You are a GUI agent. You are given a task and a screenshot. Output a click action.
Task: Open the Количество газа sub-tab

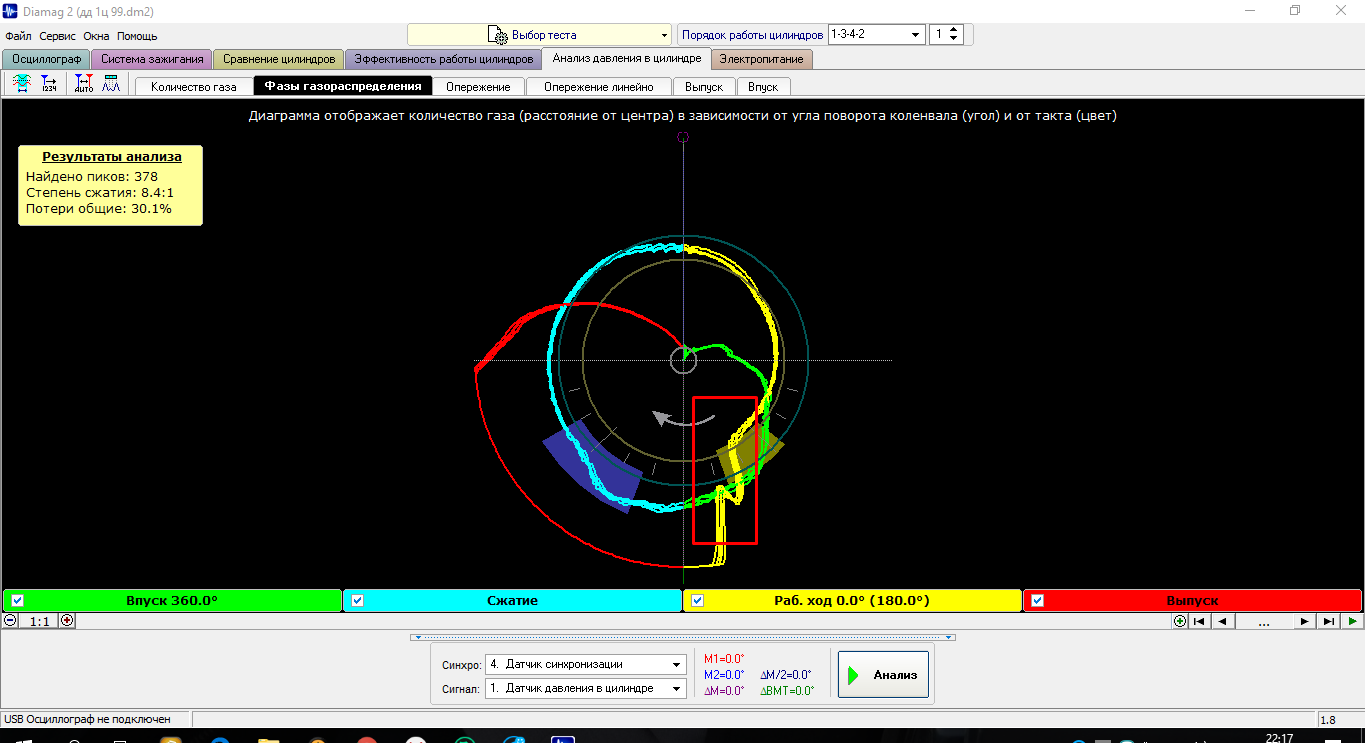(x=194, y=87)
